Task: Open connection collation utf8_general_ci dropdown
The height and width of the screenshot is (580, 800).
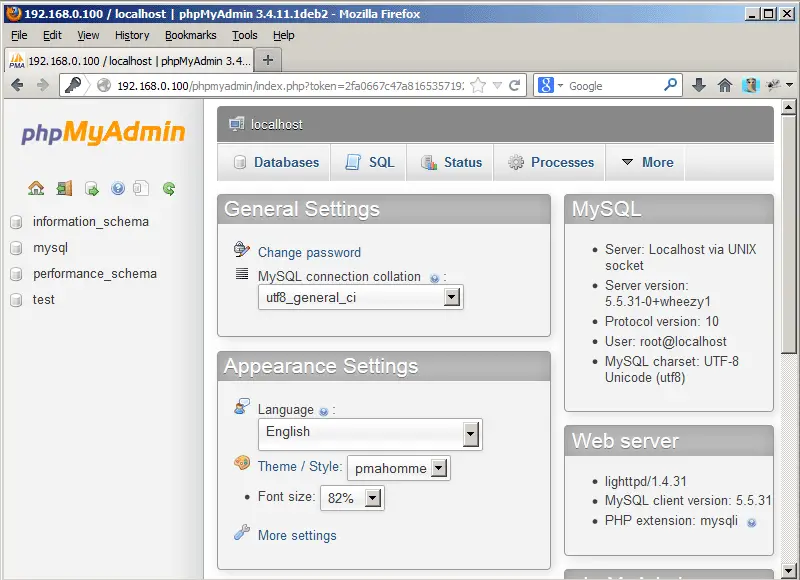Action: coord(361,297)
